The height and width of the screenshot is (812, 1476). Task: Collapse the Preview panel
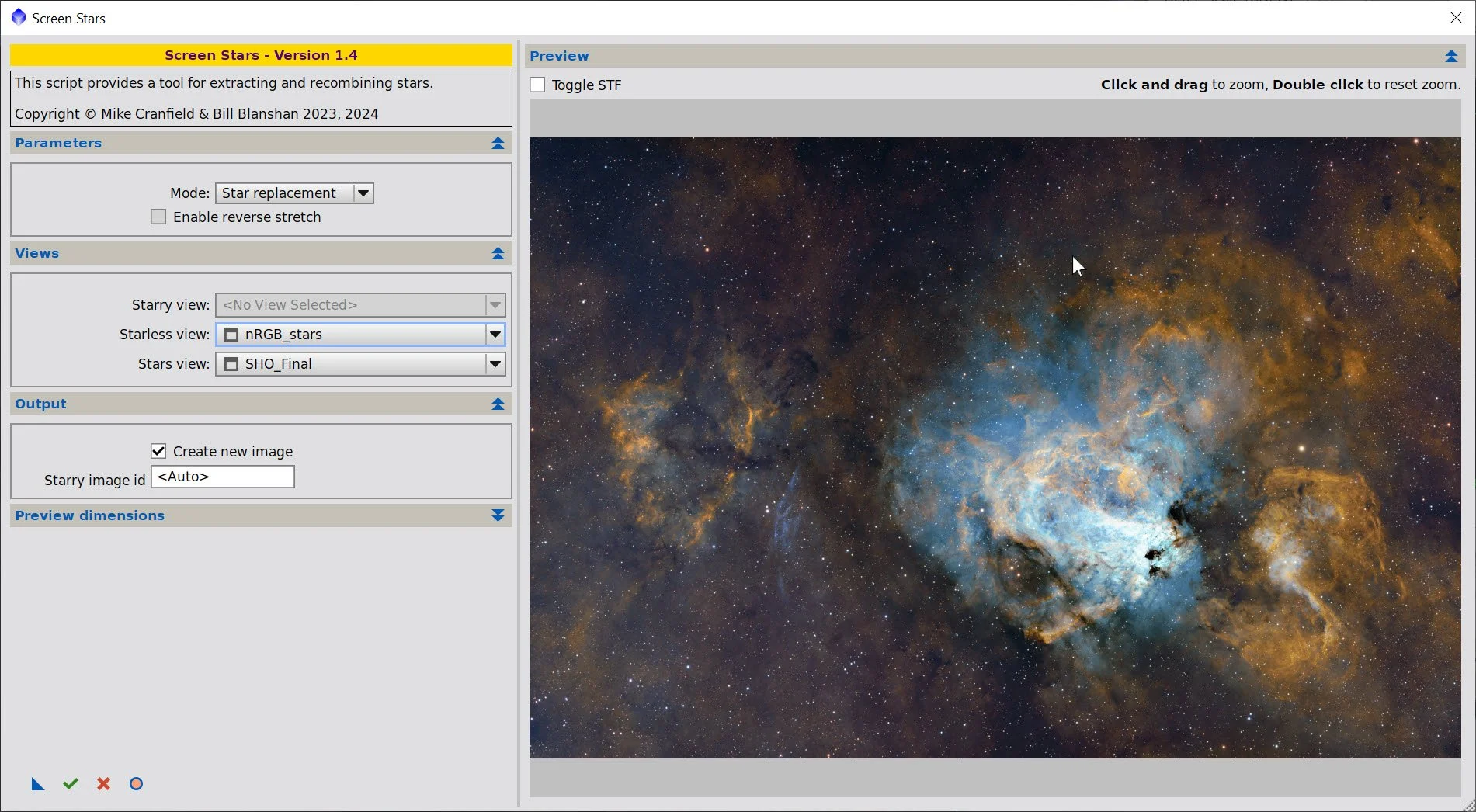click(x=1451, y=56)
